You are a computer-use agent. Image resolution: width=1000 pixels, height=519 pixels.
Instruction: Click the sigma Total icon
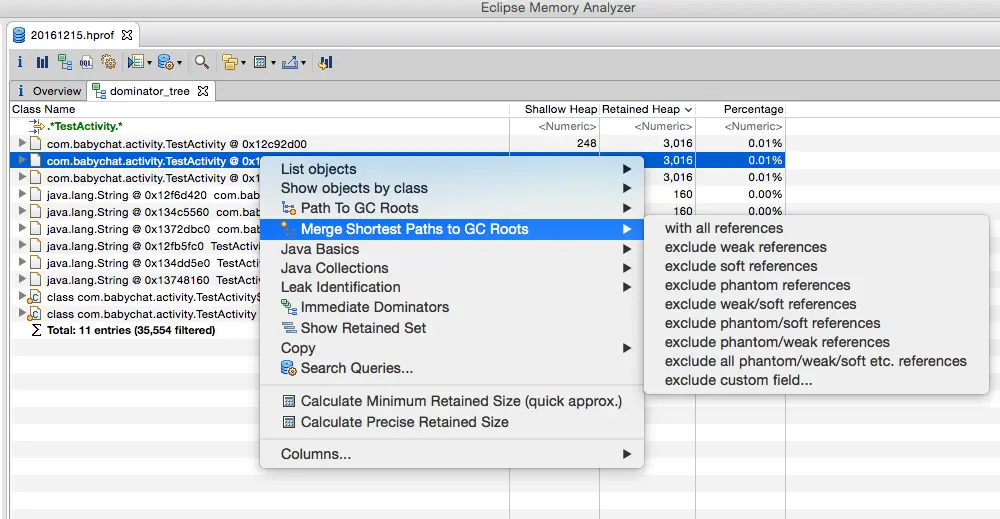click(x=36, y=330)
